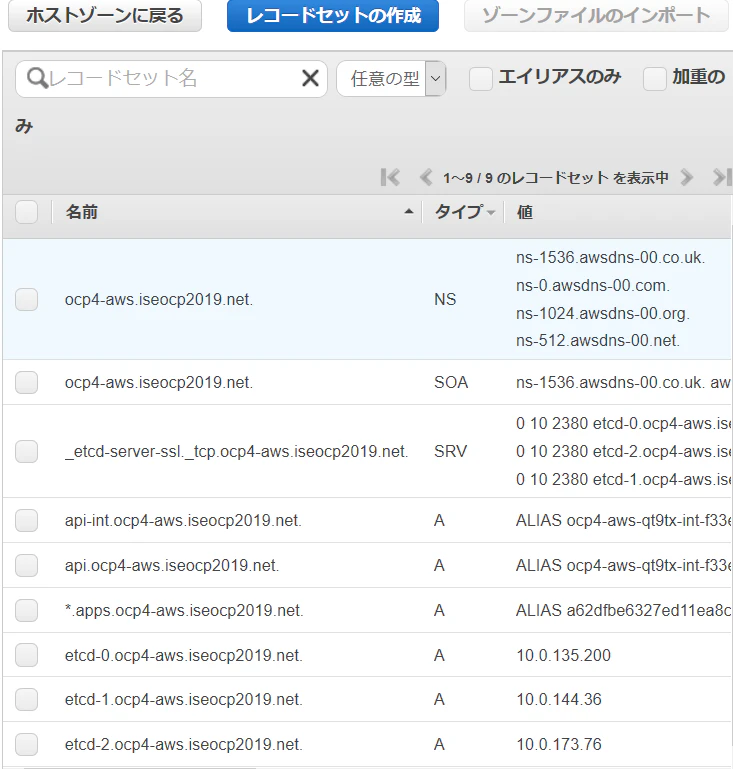The image size is (733, 769).
Task: Select etcd-1.ocp4-aws.iseocp2019.net. record
Action: [x=183, y=699]
